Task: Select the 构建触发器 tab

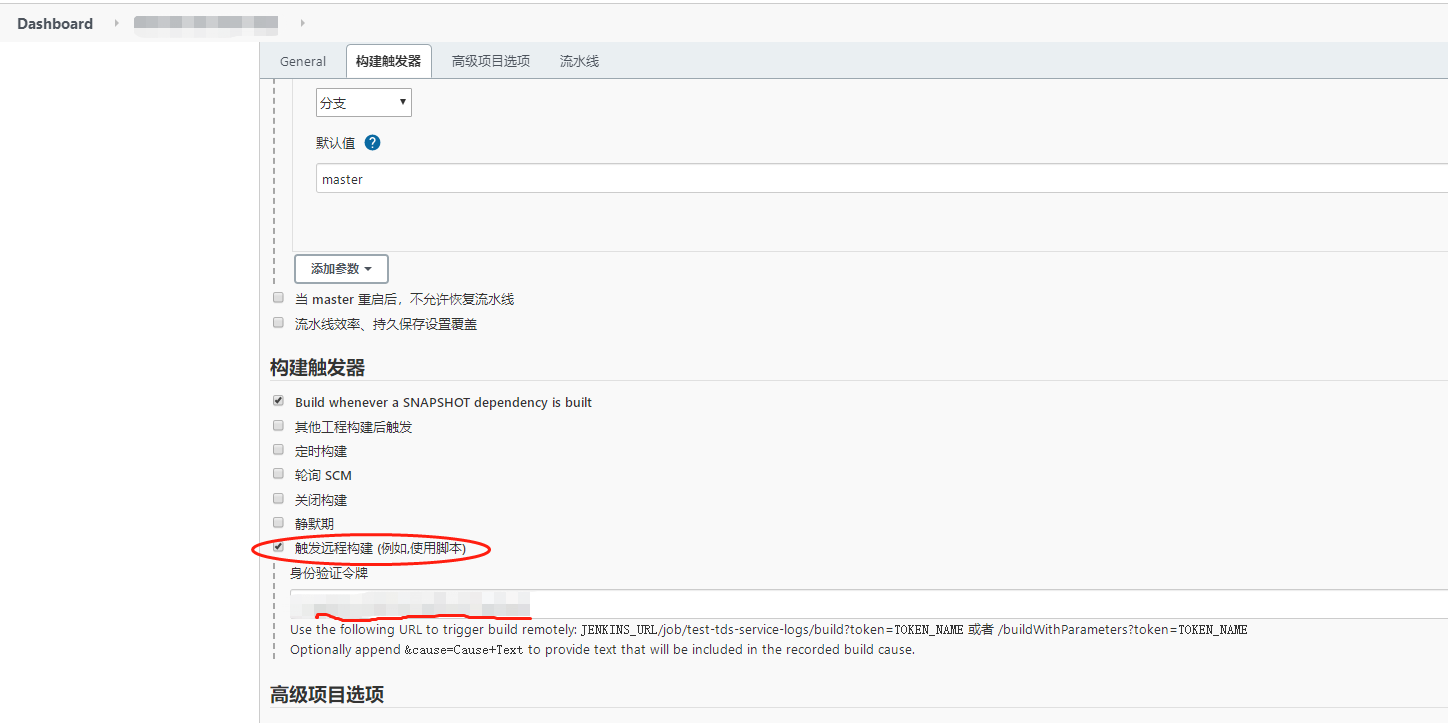Action: [x=389, y=61]
